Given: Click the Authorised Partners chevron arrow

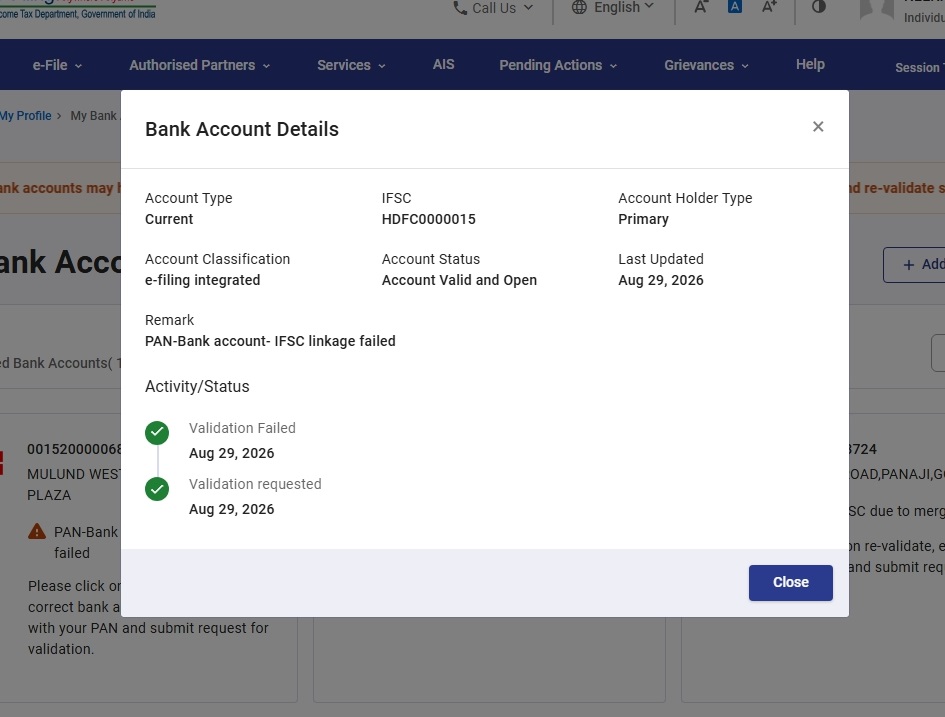Looking at the screenshot, I should coord(266,66).
